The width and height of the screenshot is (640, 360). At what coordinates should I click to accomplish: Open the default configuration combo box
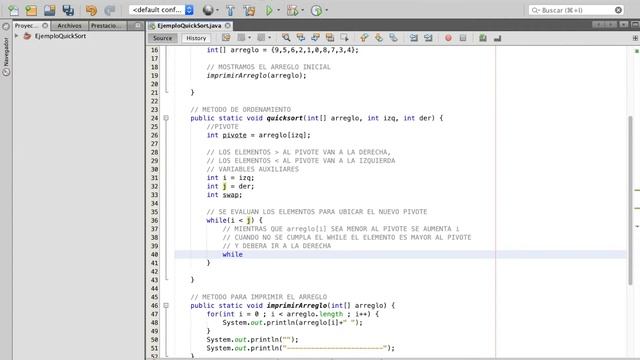pos(161,10)
